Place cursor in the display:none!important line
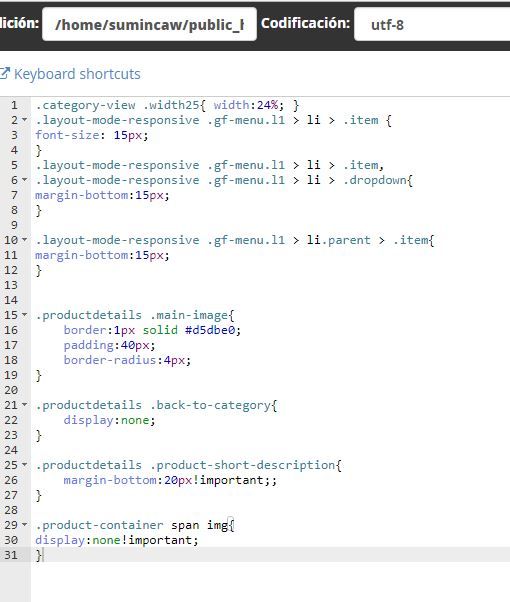 pyautogui.click(x=117, y=540)
